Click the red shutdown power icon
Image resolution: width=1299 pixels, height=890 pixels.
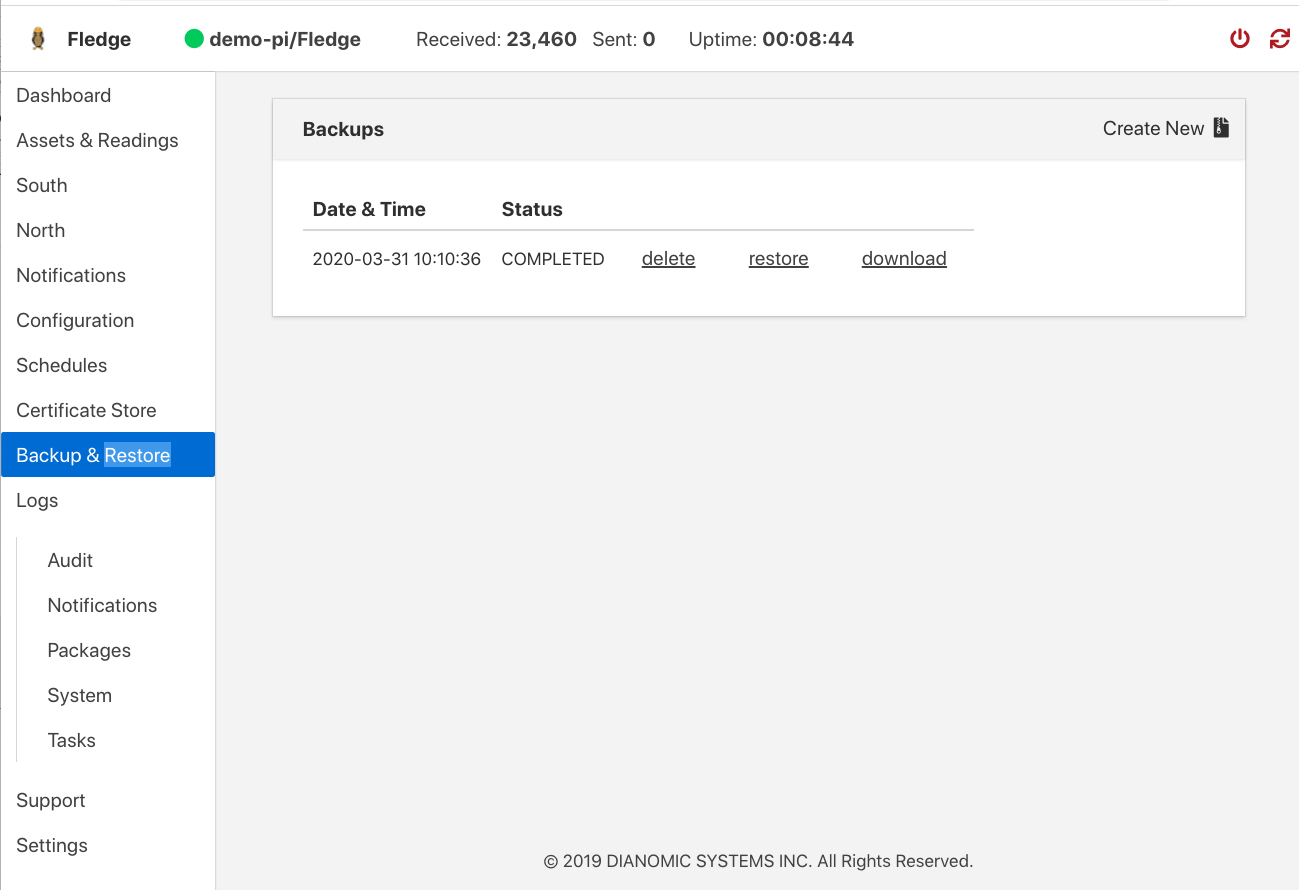pos(1240,39)
